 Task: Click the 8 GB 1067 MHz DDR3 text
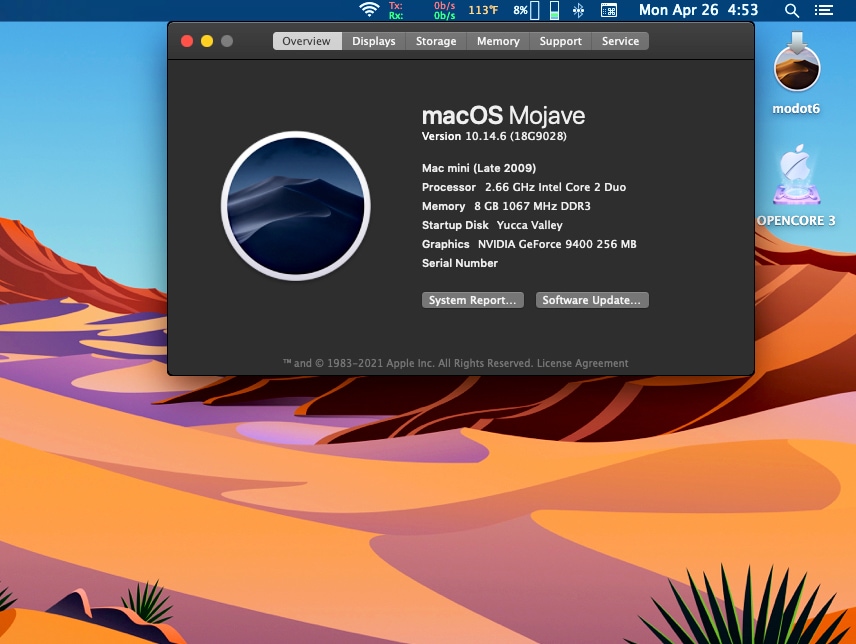(x=532, y=206)
